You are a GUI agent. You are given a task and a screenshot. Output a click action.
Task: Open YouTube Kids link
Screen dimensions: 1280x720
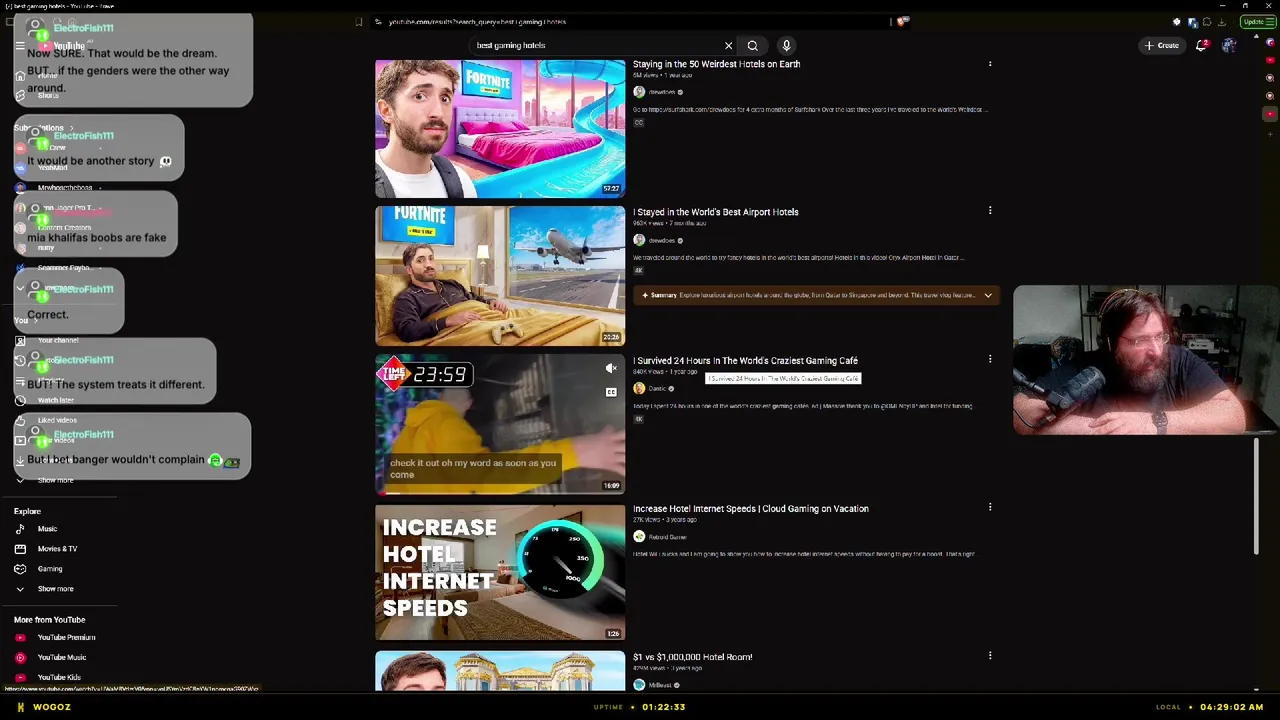[59, 677]
